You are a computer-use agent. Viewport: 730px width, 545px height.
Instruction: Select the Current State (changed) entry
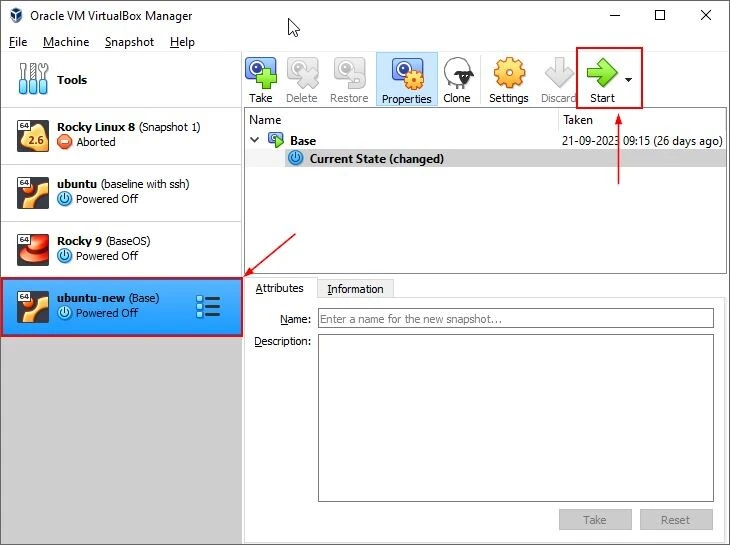(376, 159)
